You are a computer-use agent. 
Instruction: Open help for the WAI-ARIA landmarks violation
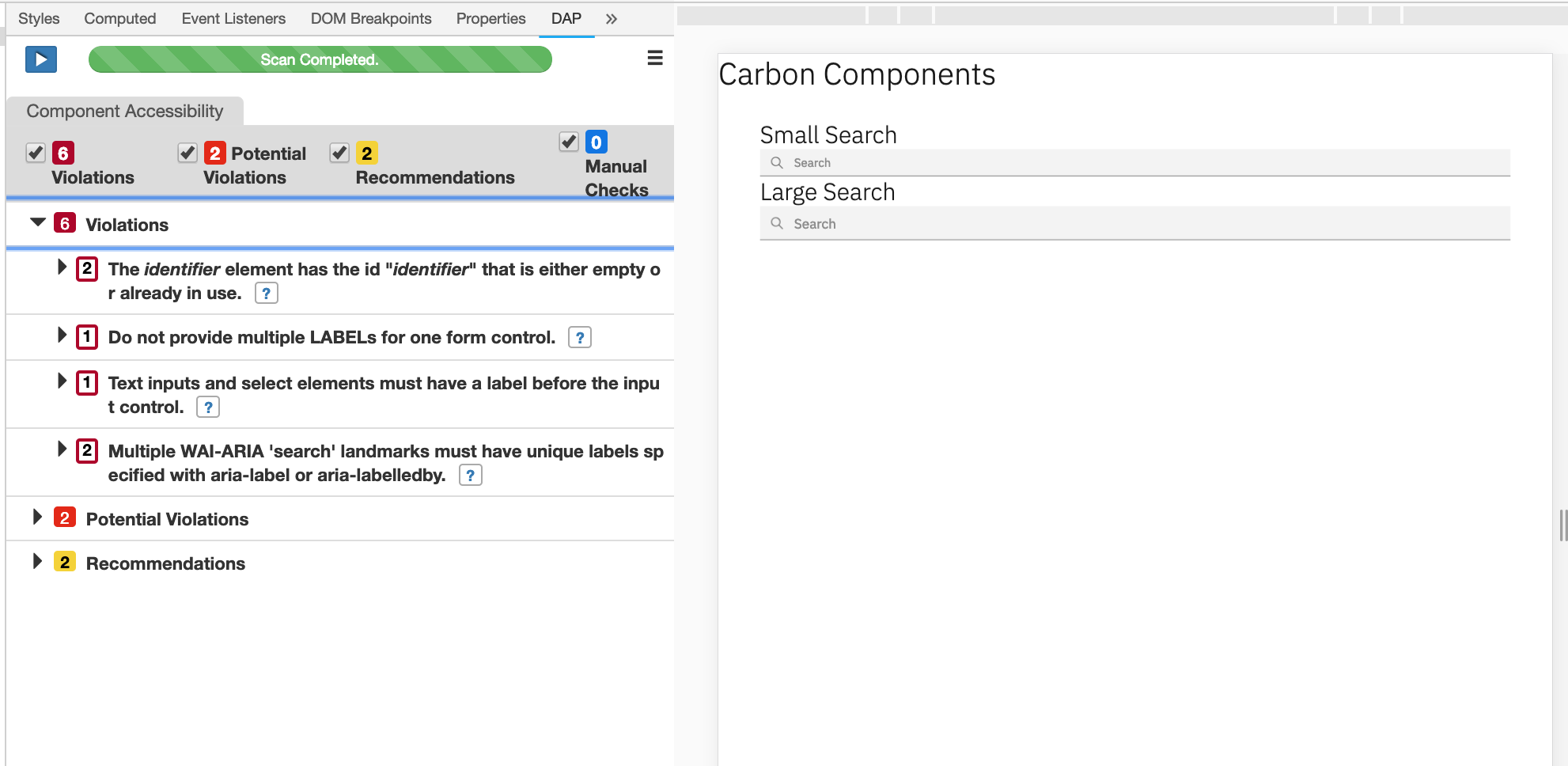tap(472, 475)
